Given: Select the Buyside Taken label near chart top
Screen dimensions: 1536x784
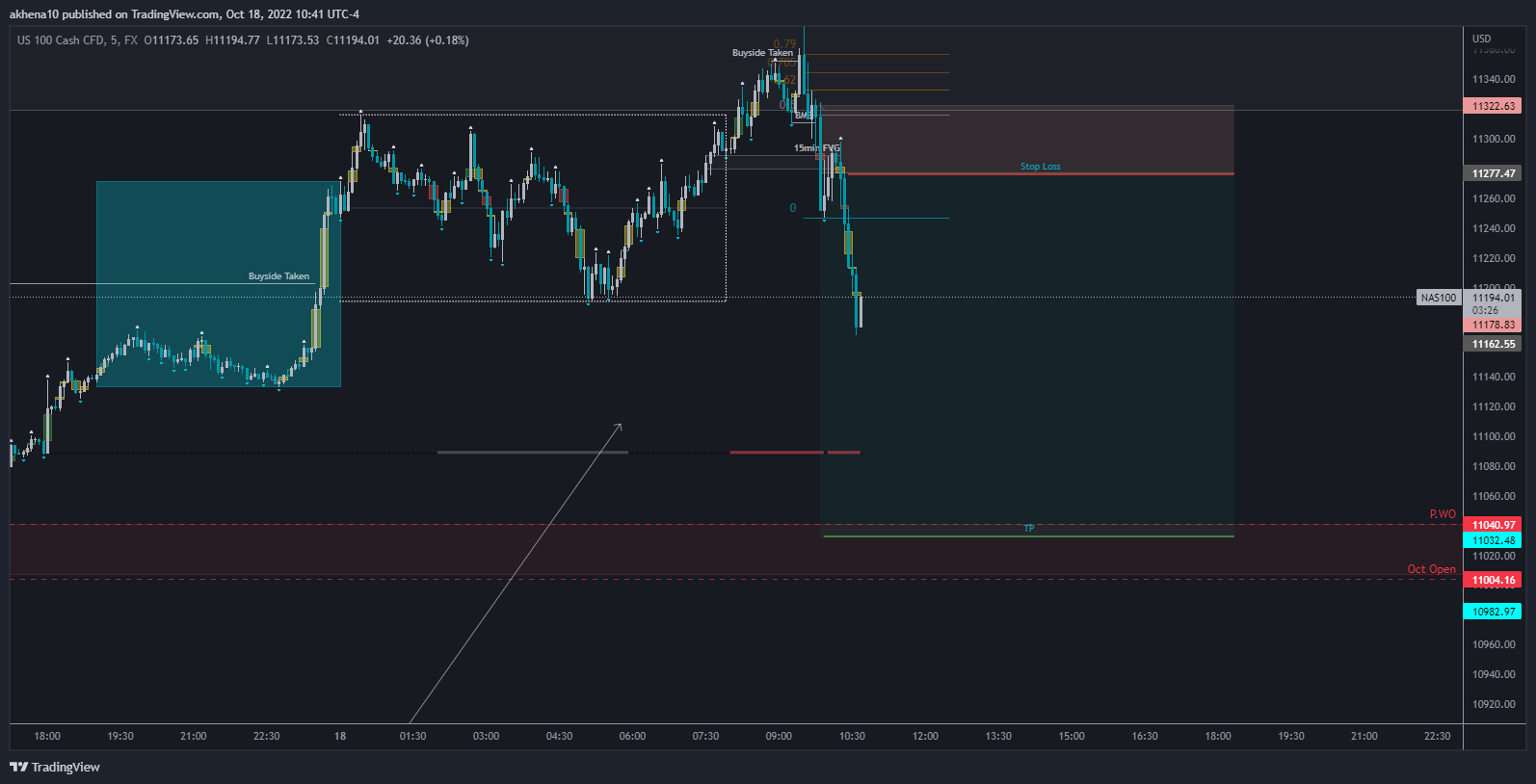Looking at the screenshot, I should point(762,53).
